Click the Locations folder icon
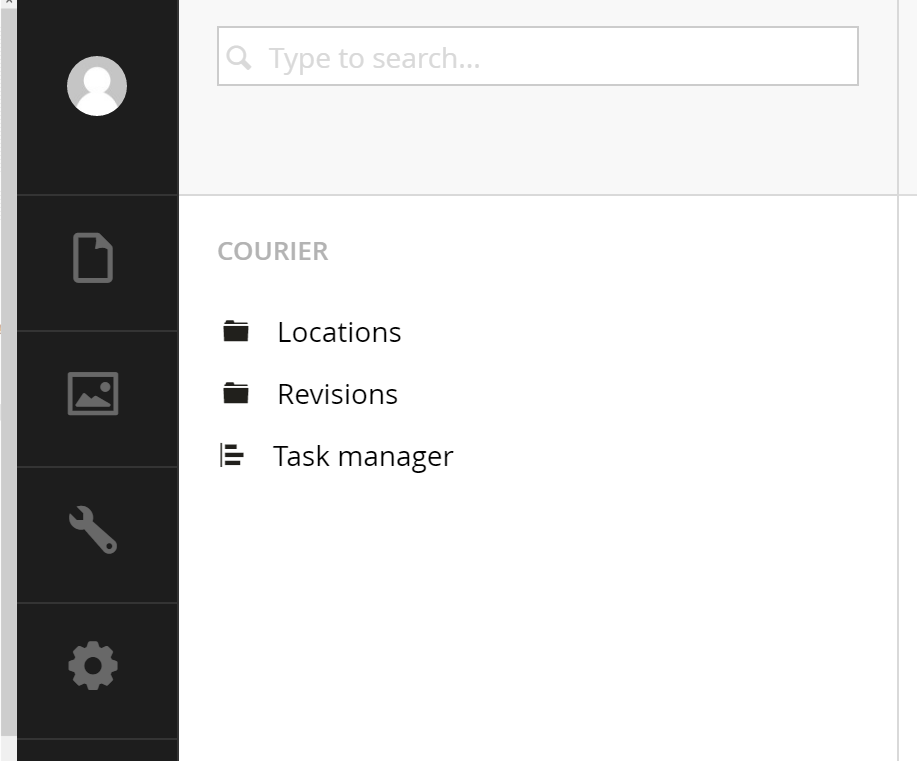The width and height of the screenshot is (917, 761). pos(236,331)
